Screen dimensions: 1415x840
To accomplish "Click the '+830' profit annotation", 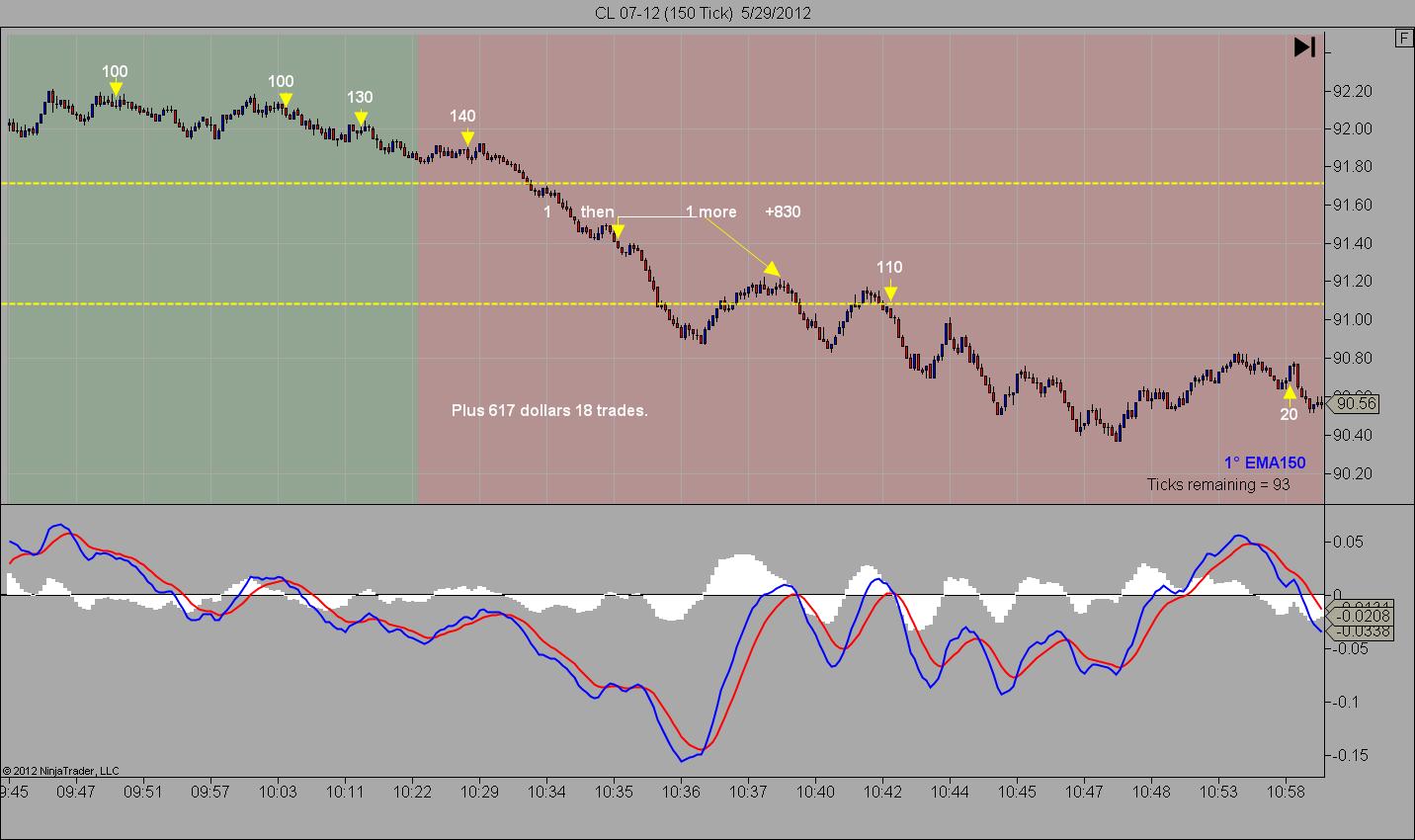I will tap(783, 211).
